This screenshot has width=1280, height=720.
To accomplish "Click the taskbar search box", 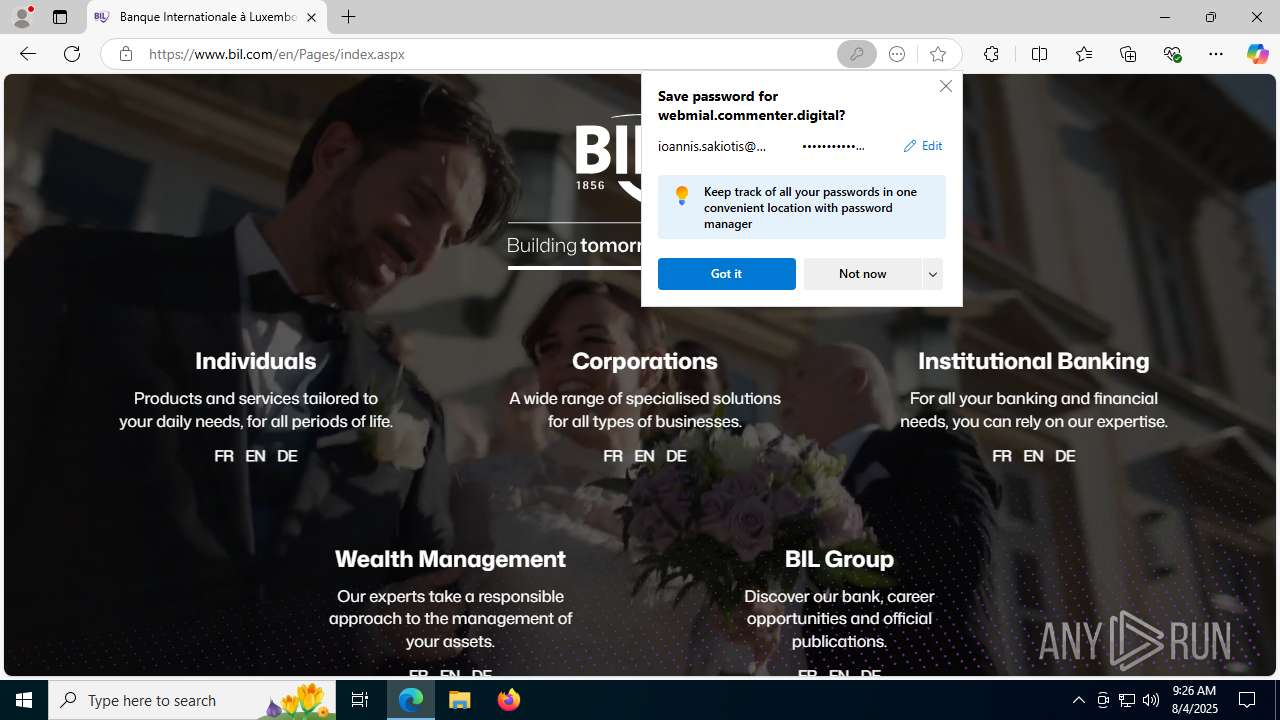I will point(190,700).
